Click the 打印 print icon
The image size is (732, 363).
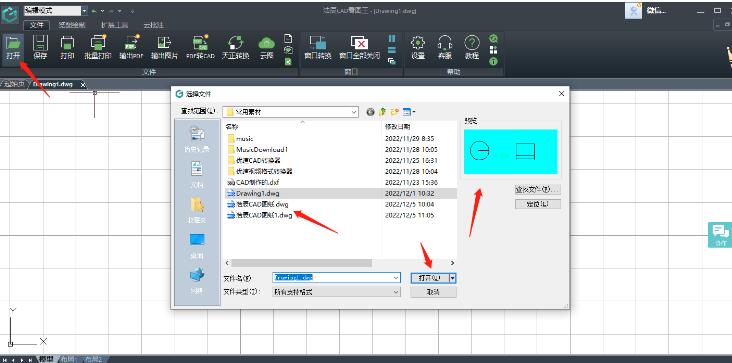point(67,47)
